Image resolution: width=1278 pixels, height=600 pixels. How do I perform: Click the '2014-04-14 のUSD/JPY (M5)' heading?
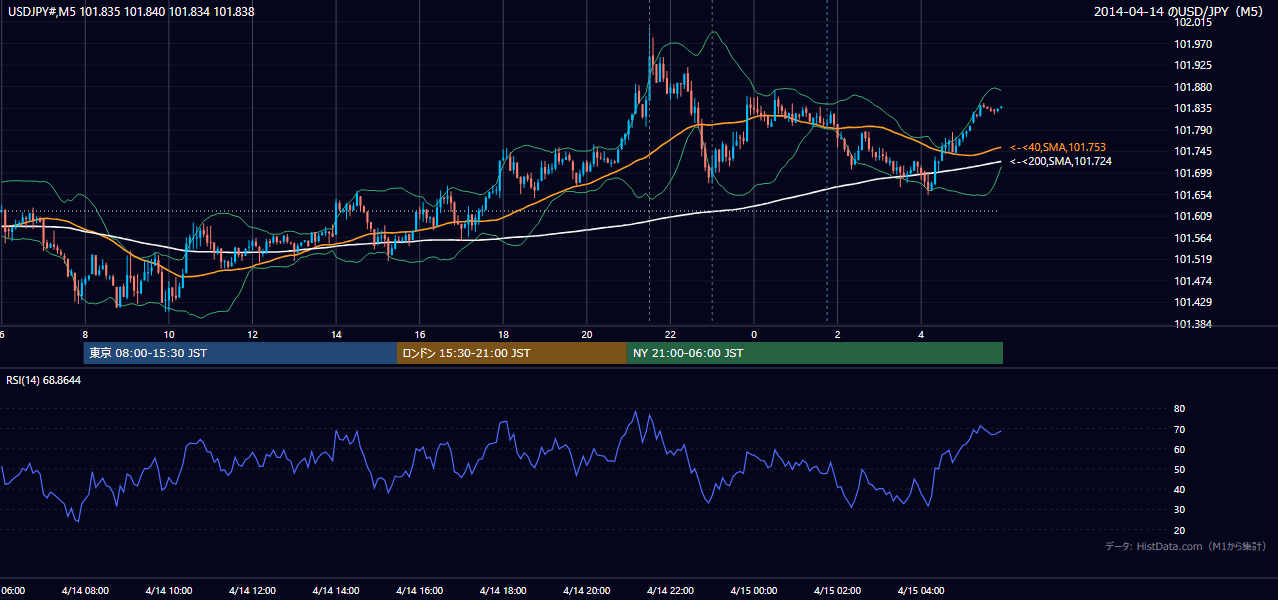1180,12
